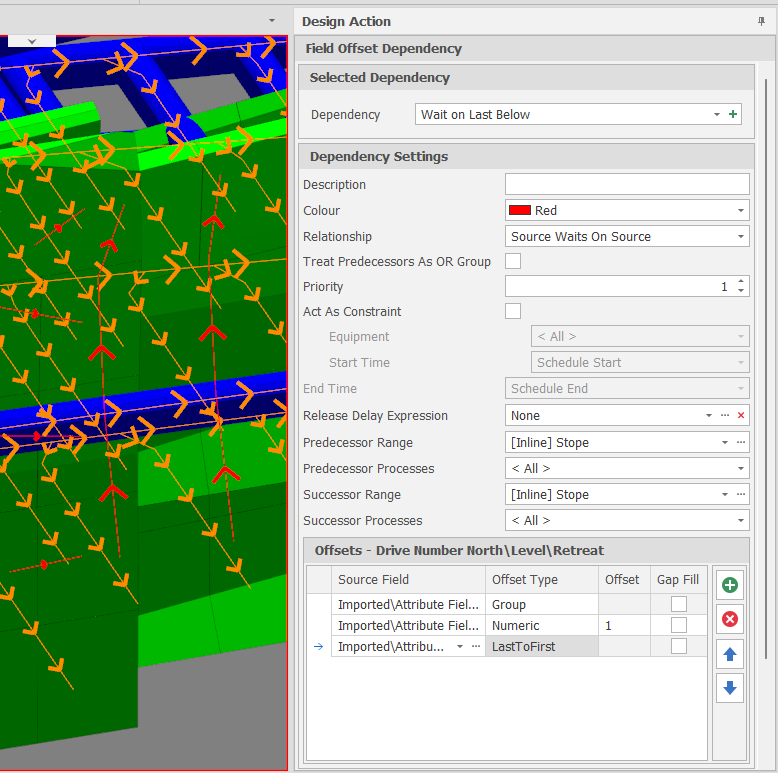Viewport: 778px width, 775px height.
Task: Move offset row down with blue arrow
Action: (x=730, y=688)
